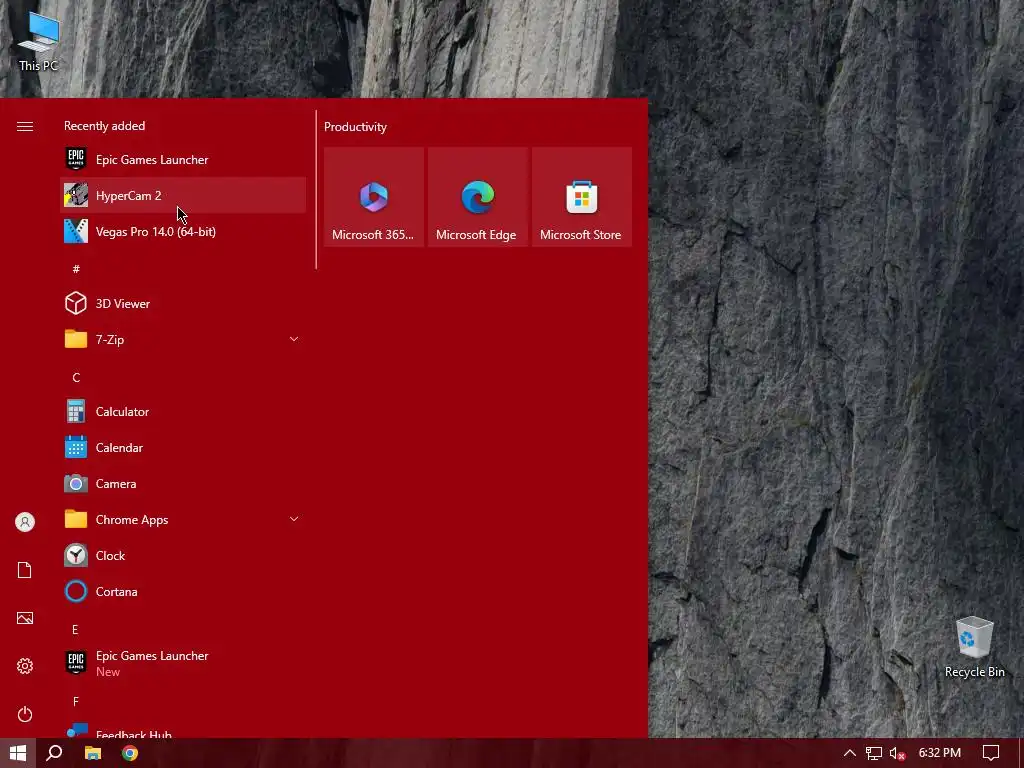
Task: Open the muted volume tray icon
Action: [x=897, y=753]
